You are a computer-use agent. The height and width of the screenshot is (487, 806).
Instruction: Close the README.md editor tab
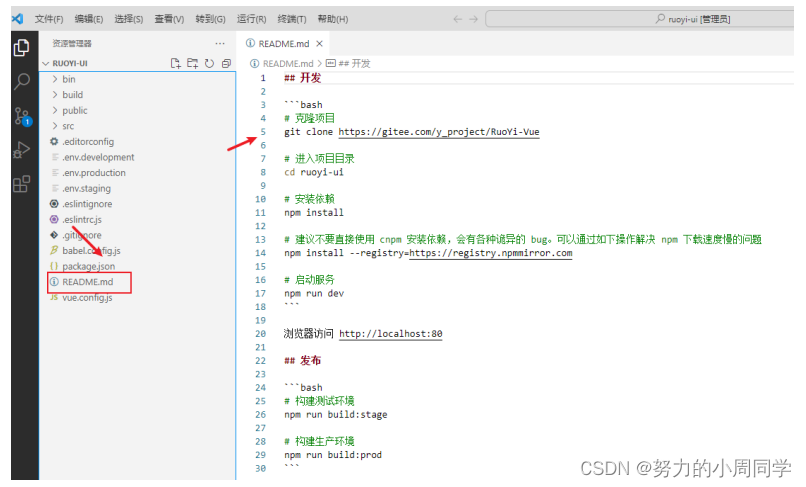[319, 44]
